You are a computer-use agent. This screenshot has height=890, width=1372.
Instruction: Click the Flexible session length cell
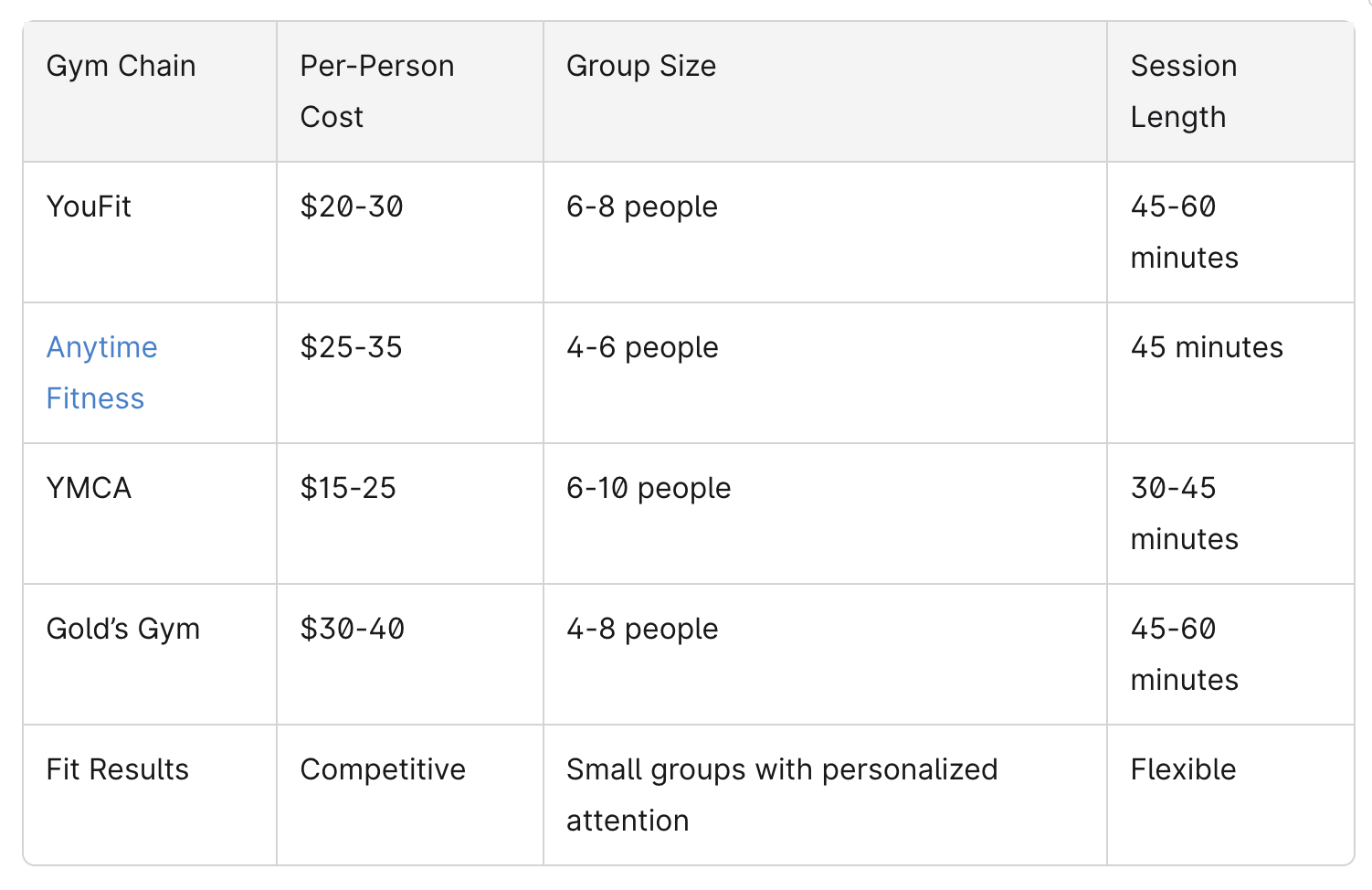(1183, 770)
